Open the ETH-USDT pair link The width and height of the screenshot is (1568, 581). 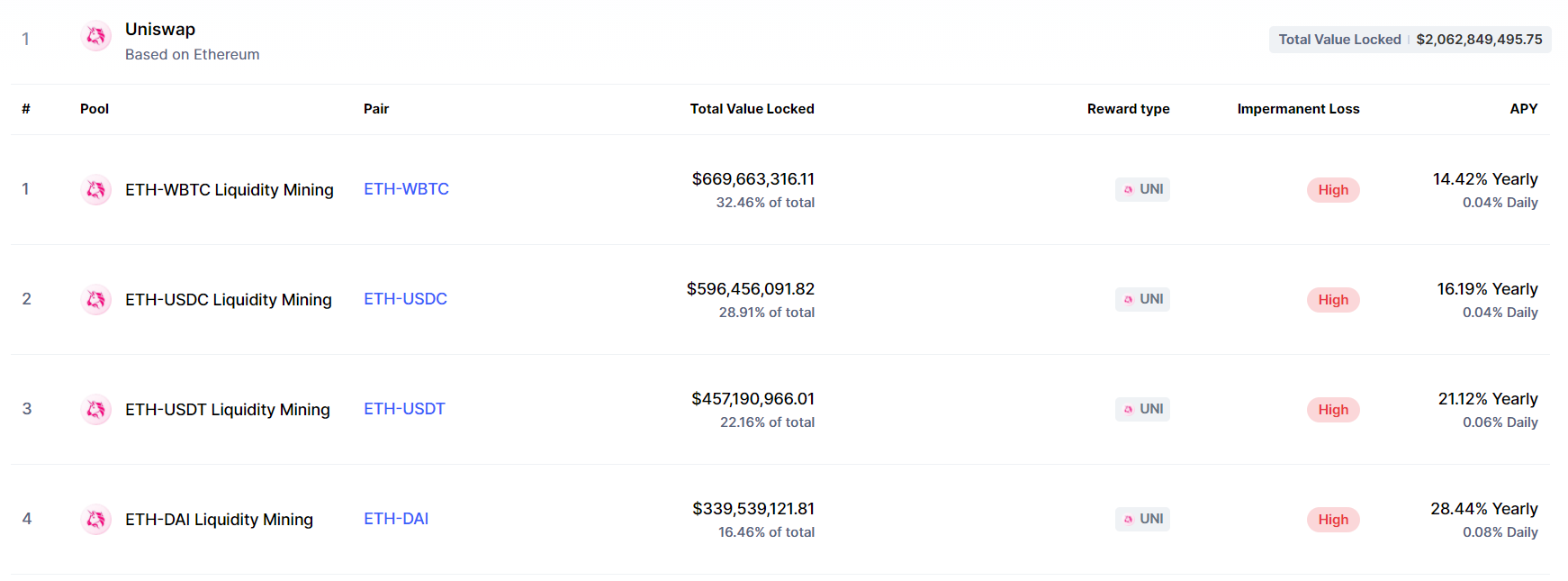pos(404,409)
